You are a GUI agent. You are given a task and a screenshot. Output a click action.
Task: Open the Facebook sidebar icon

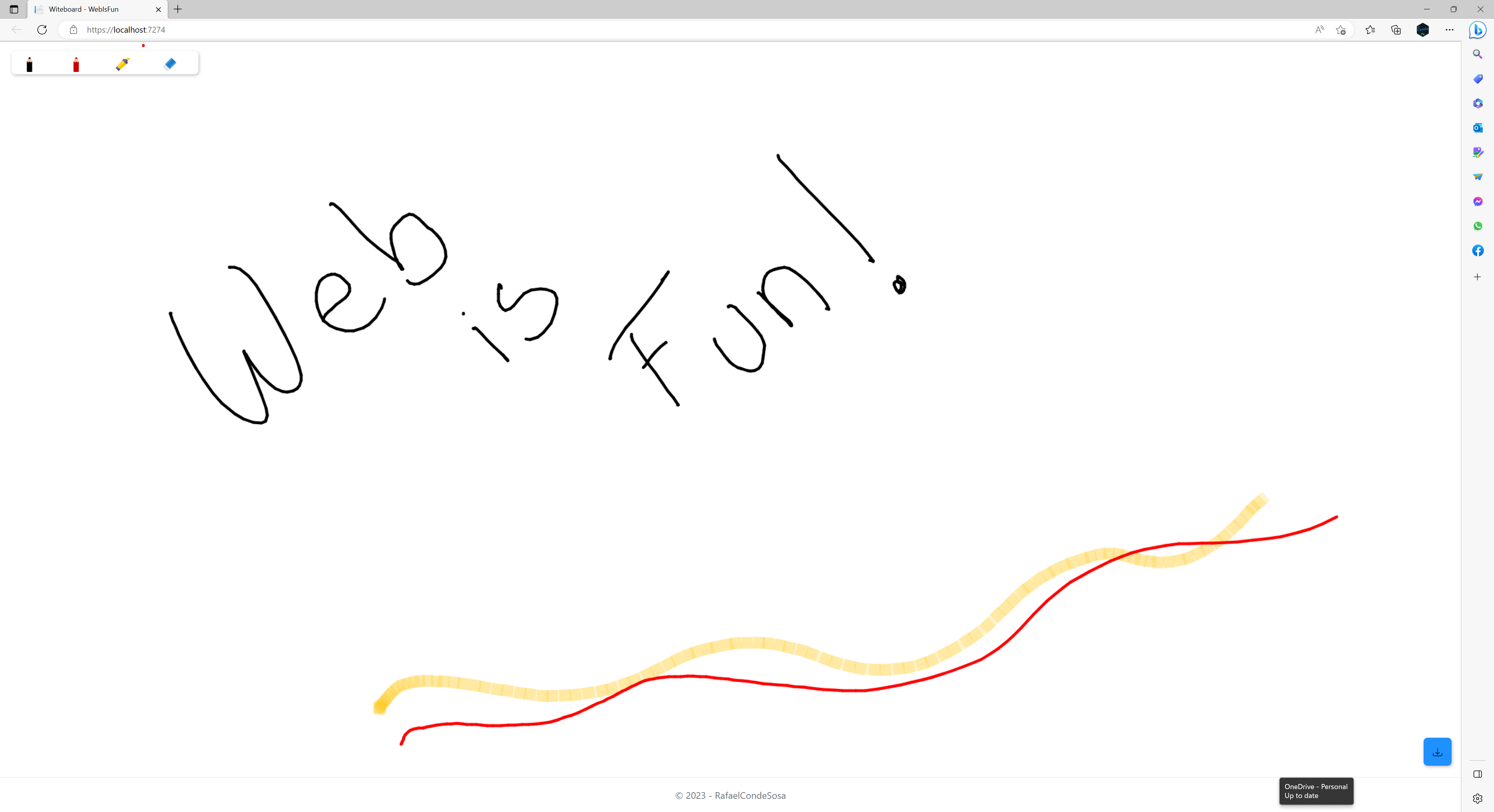1477,250
